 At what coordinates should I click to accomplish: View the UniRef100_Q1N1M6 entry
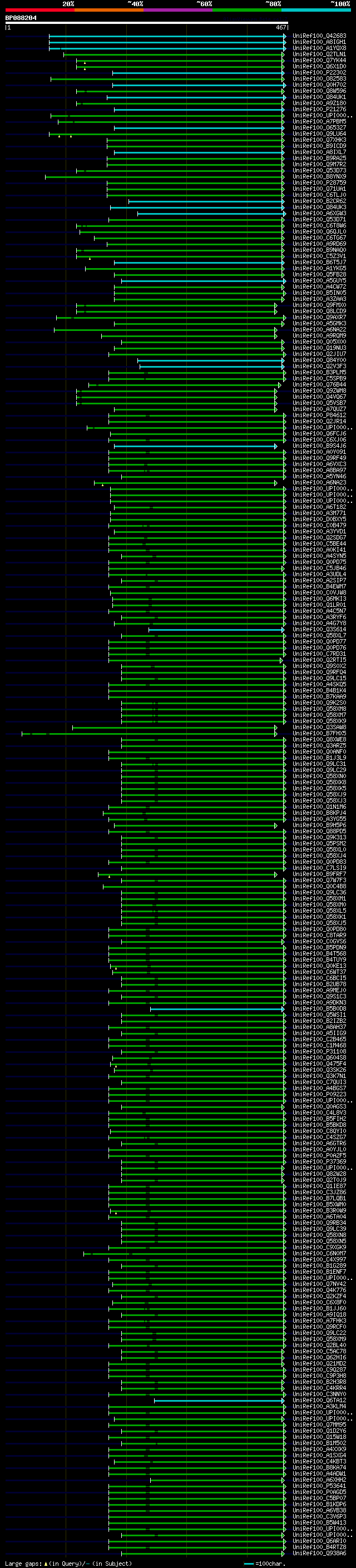click(319, 807)
